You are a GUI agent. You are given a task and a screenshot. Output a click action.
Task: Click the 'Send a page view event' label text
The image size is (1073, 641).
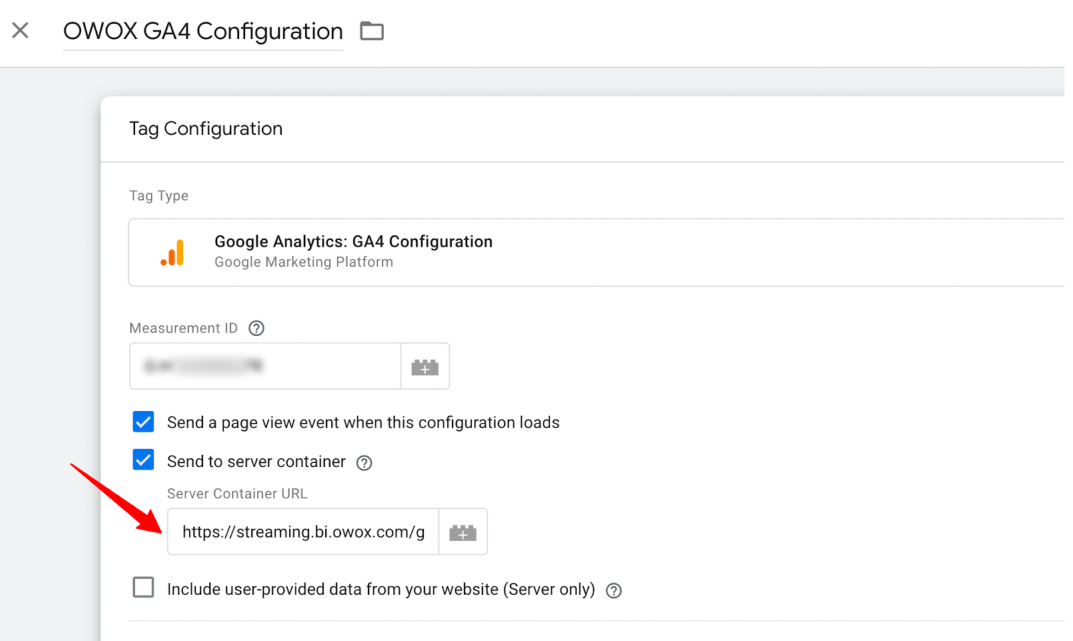(x=363, y=423)
